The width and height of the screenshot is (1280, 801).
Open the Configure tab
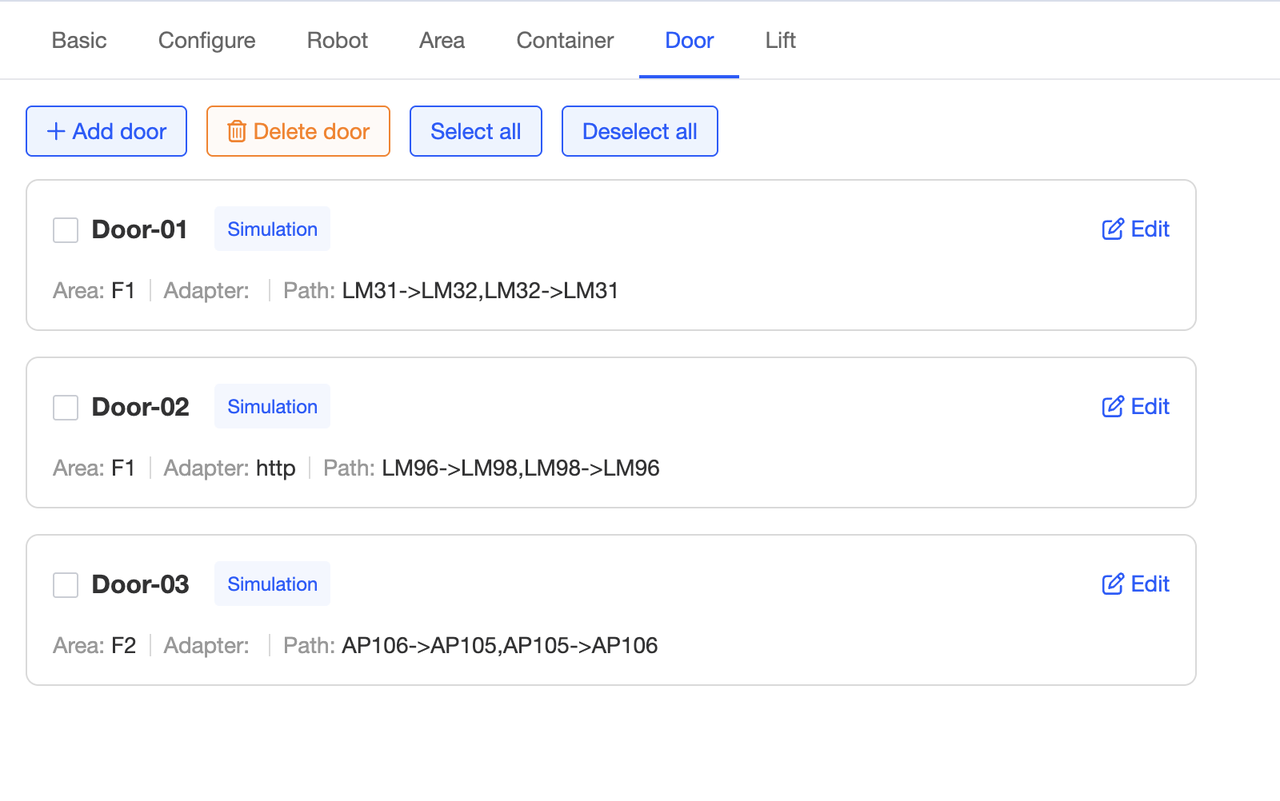pos(207,41)
